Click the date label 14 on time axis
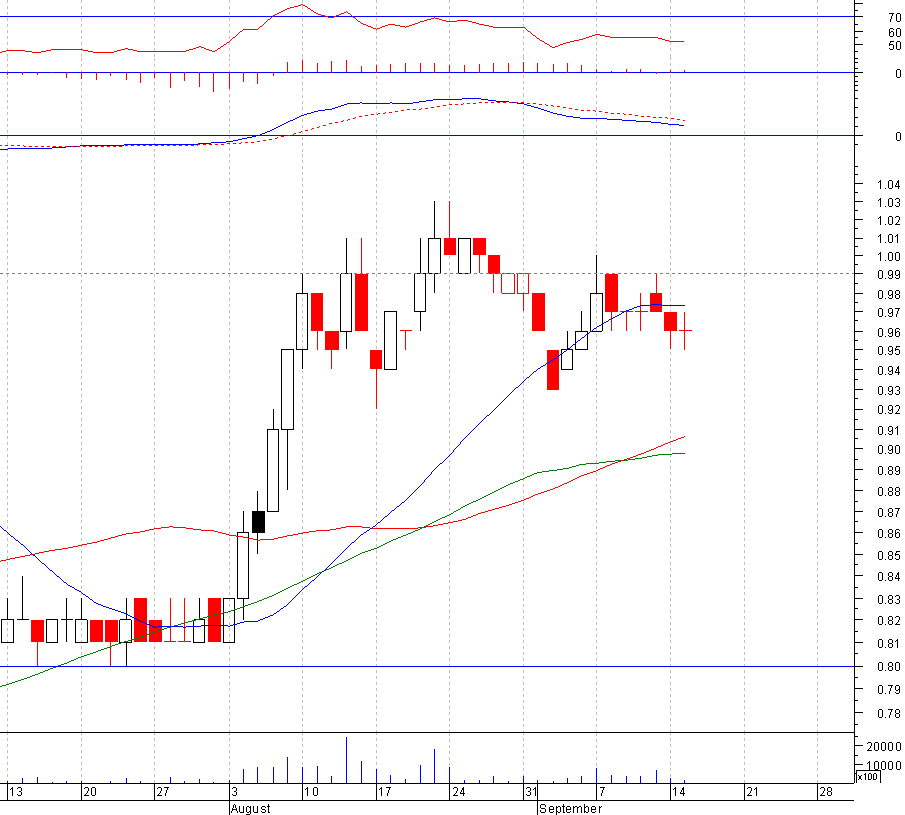905x815 pixels. coord(679,792)
